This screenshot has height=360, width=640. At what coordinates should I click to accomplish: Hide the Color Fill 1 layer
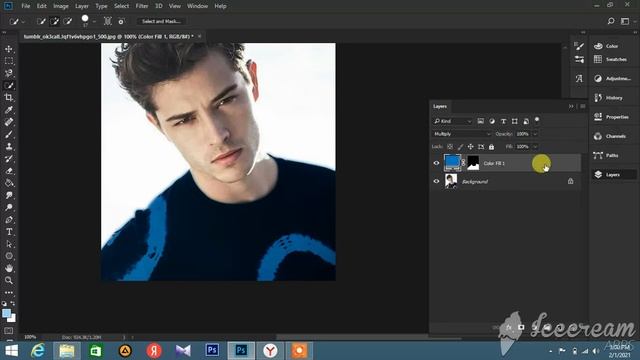click(x=436, y=163)
